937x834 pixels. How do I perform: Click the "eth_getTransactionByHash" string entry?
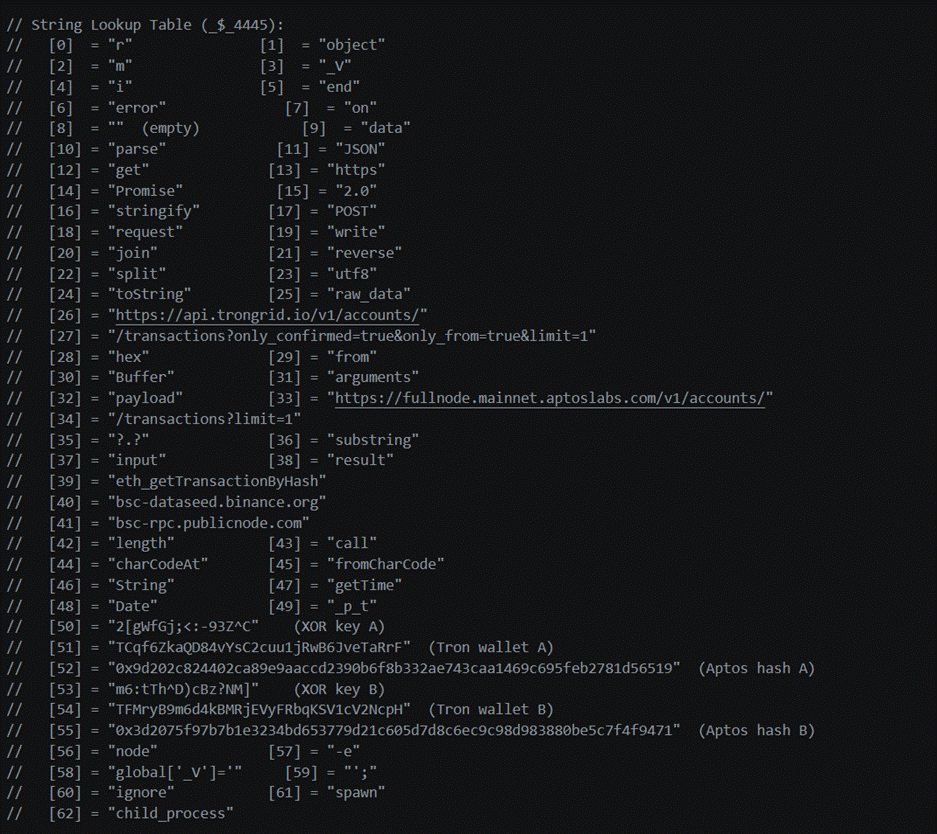pyautogui.click(x=217, y=481)
